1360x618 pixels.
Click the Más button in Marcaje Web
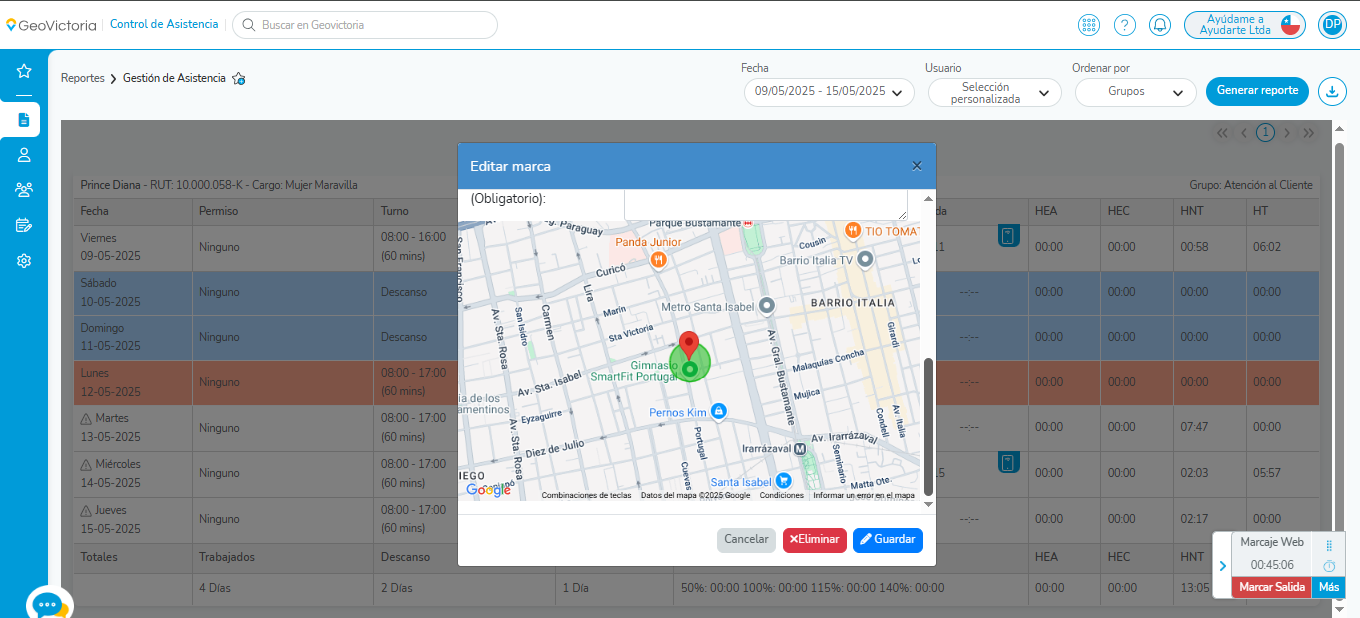pyautogui.click(x=1329, y=588)
